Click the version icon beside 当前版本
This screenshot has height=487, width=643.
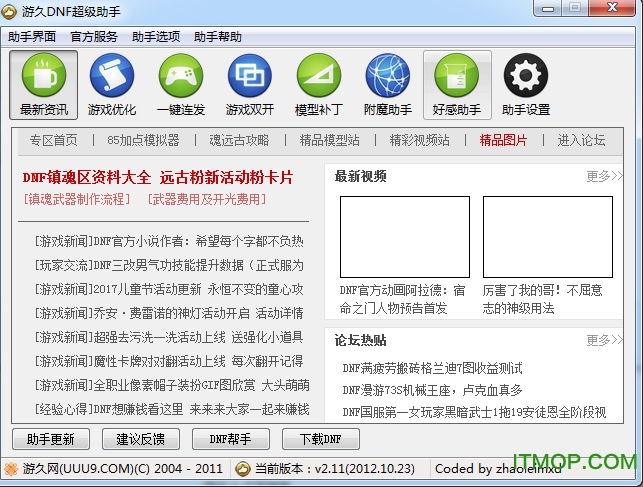pyautogui.click(x=243, y=469)
